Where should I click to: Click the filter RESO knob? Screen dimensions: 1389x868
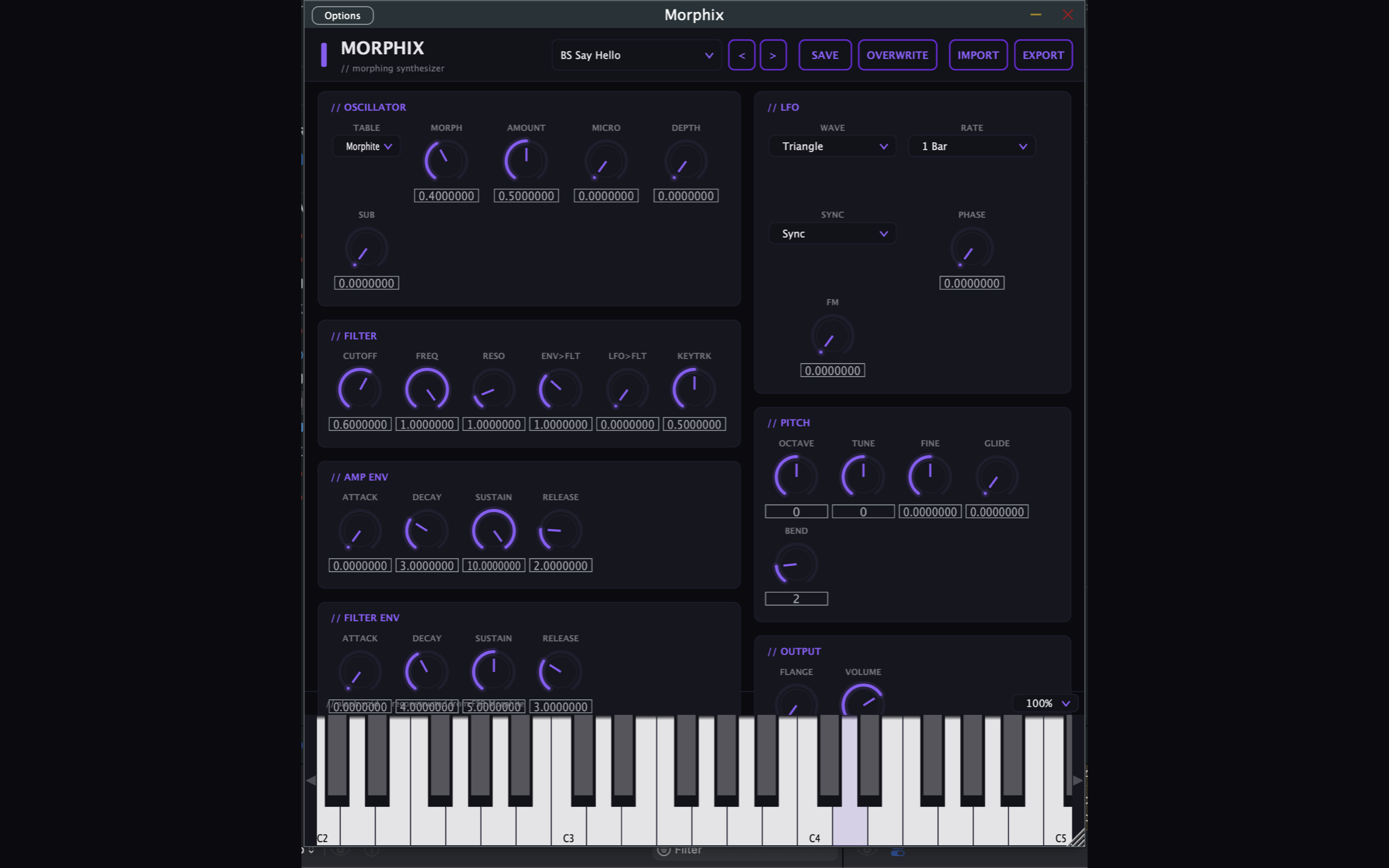tap(493, 388)
